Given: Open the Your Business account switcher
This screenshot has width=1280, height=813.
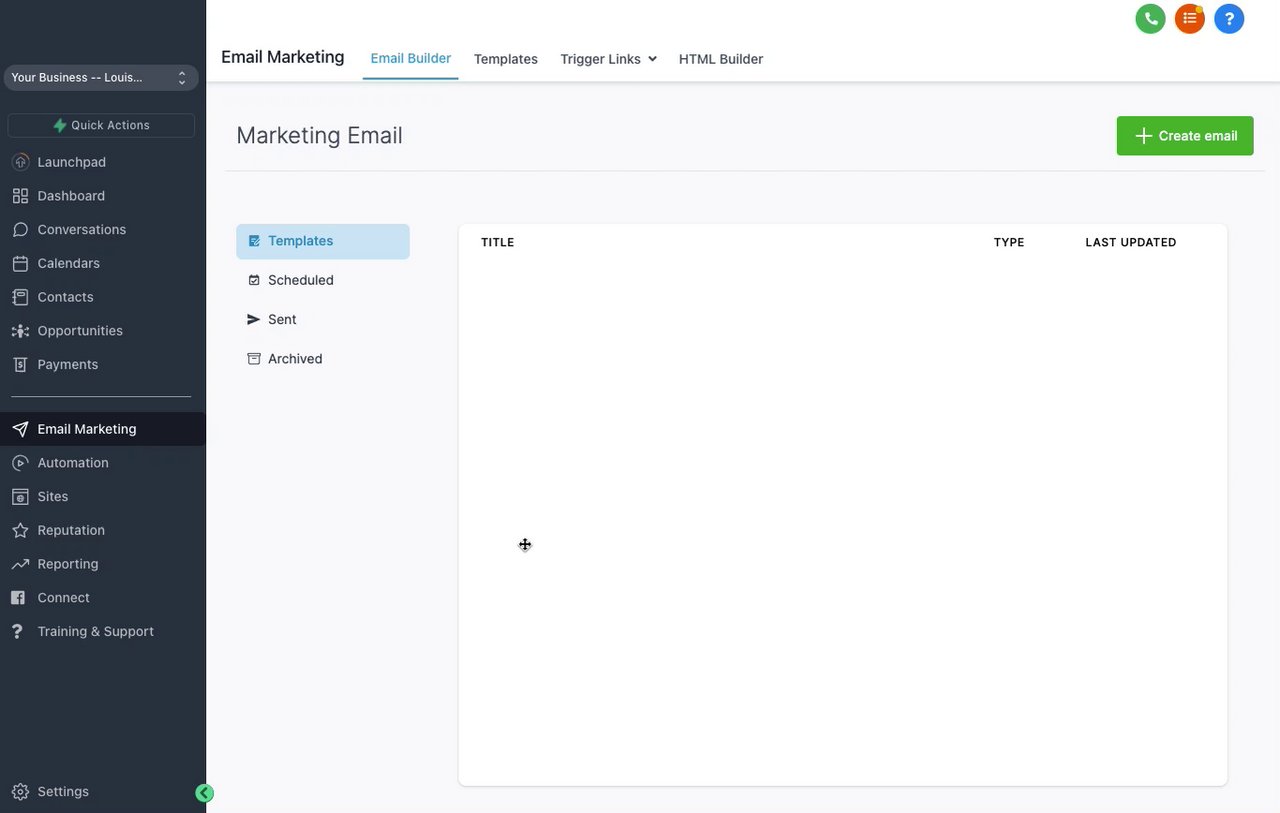Looking at the screenshot, I should click(100, 78).
